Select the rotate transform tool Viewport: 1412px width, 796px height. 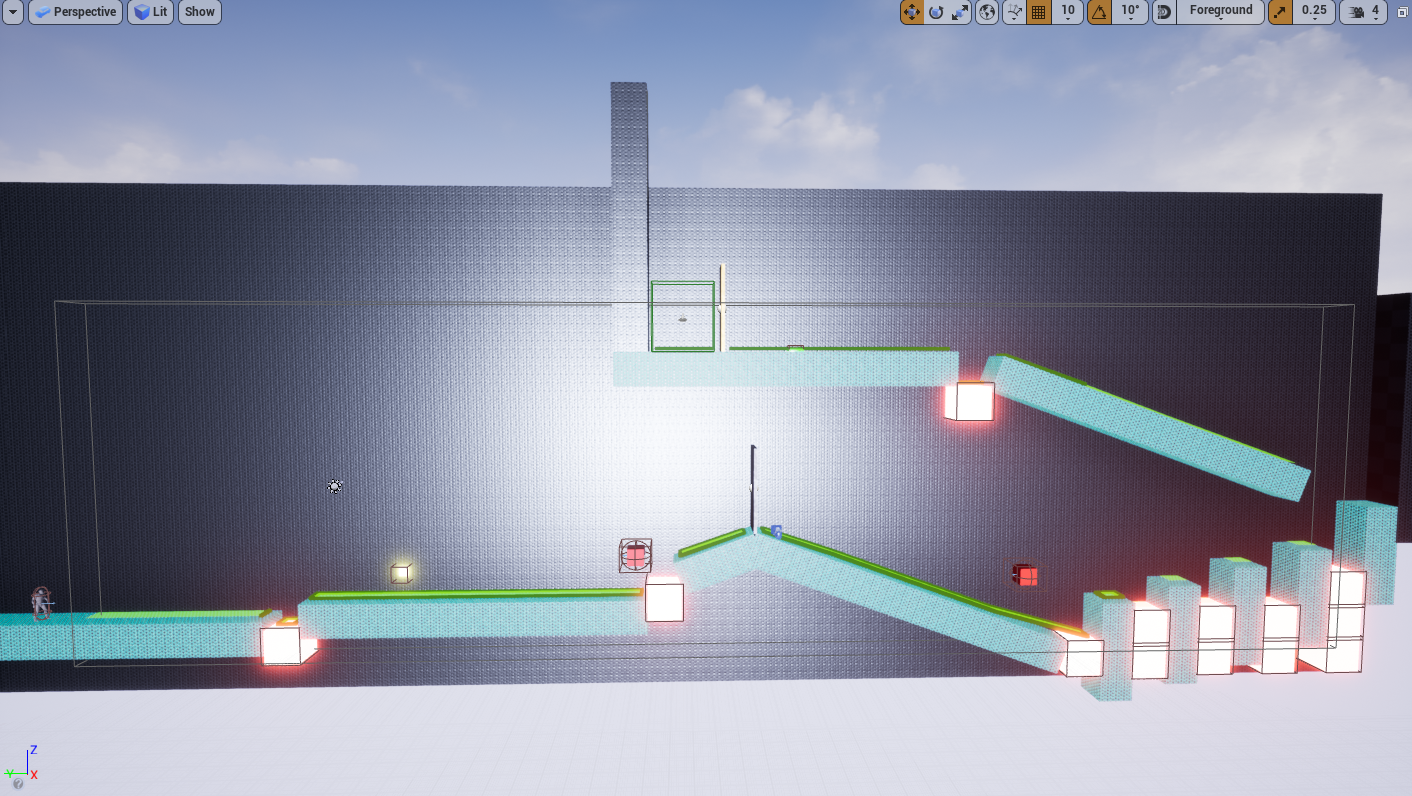pyautogui.click(x=936, y=12)
